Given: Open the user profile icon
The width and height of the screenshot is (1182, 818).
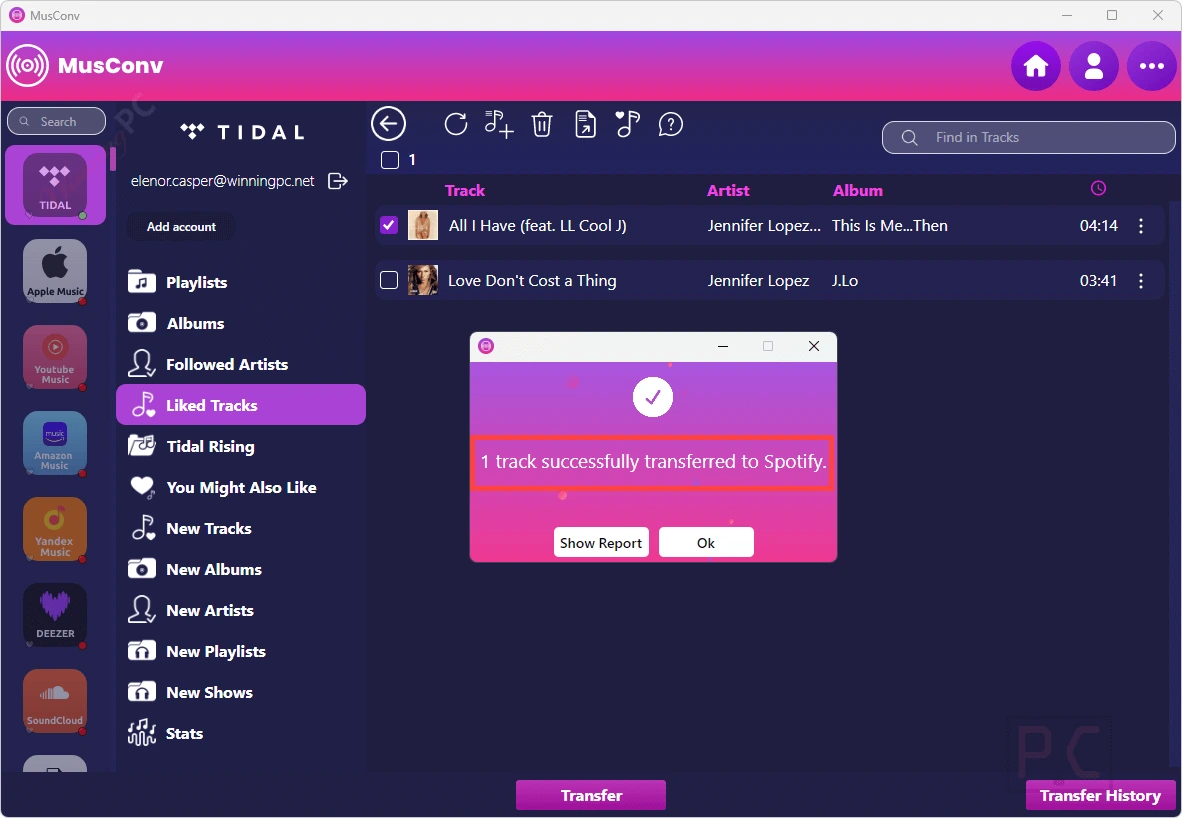Looking at the screenshot, I should (1094, 66).
